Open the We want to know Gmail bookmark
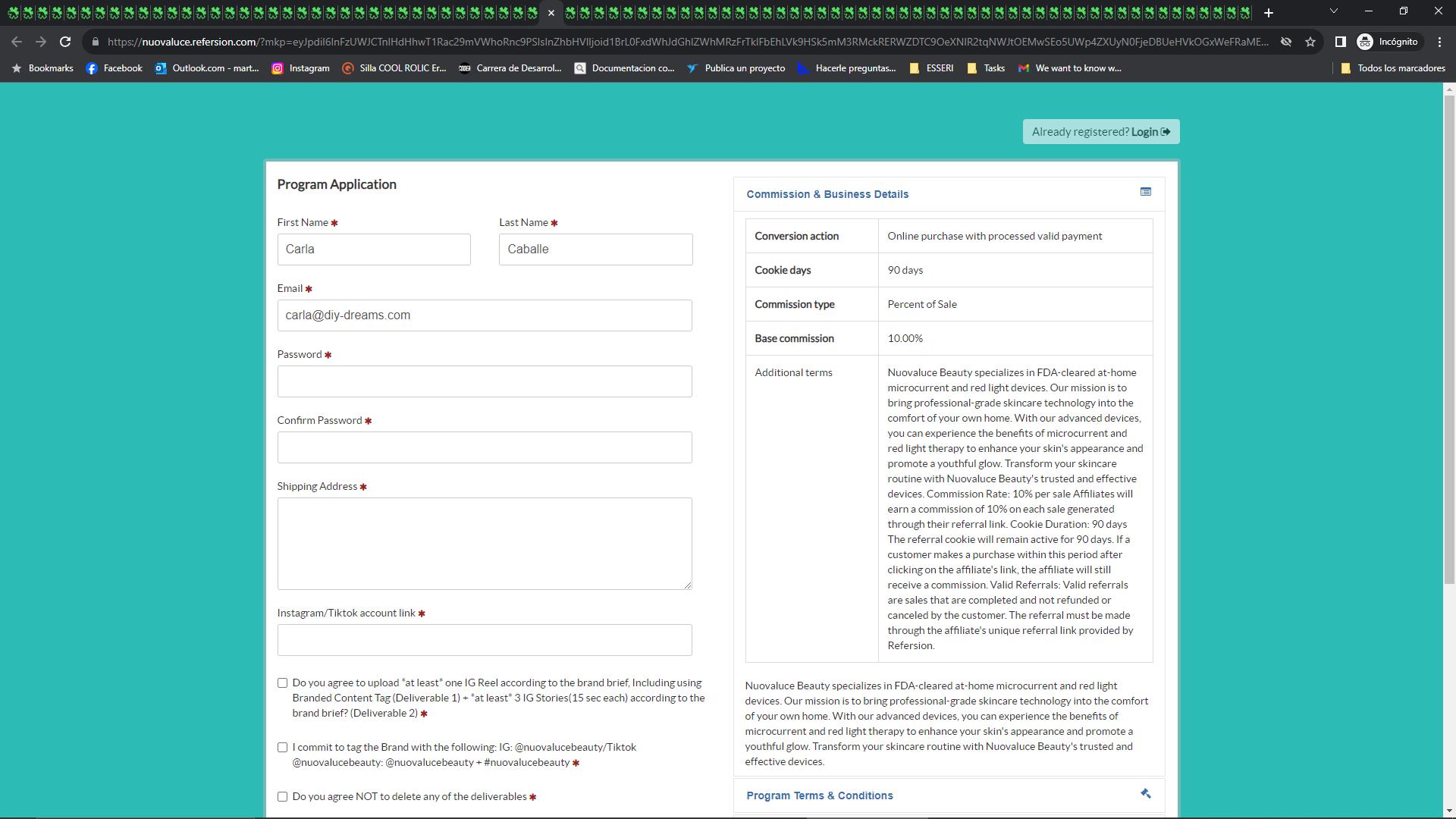This screenshot has width=1456, height=819. (x=1070, y=68)
